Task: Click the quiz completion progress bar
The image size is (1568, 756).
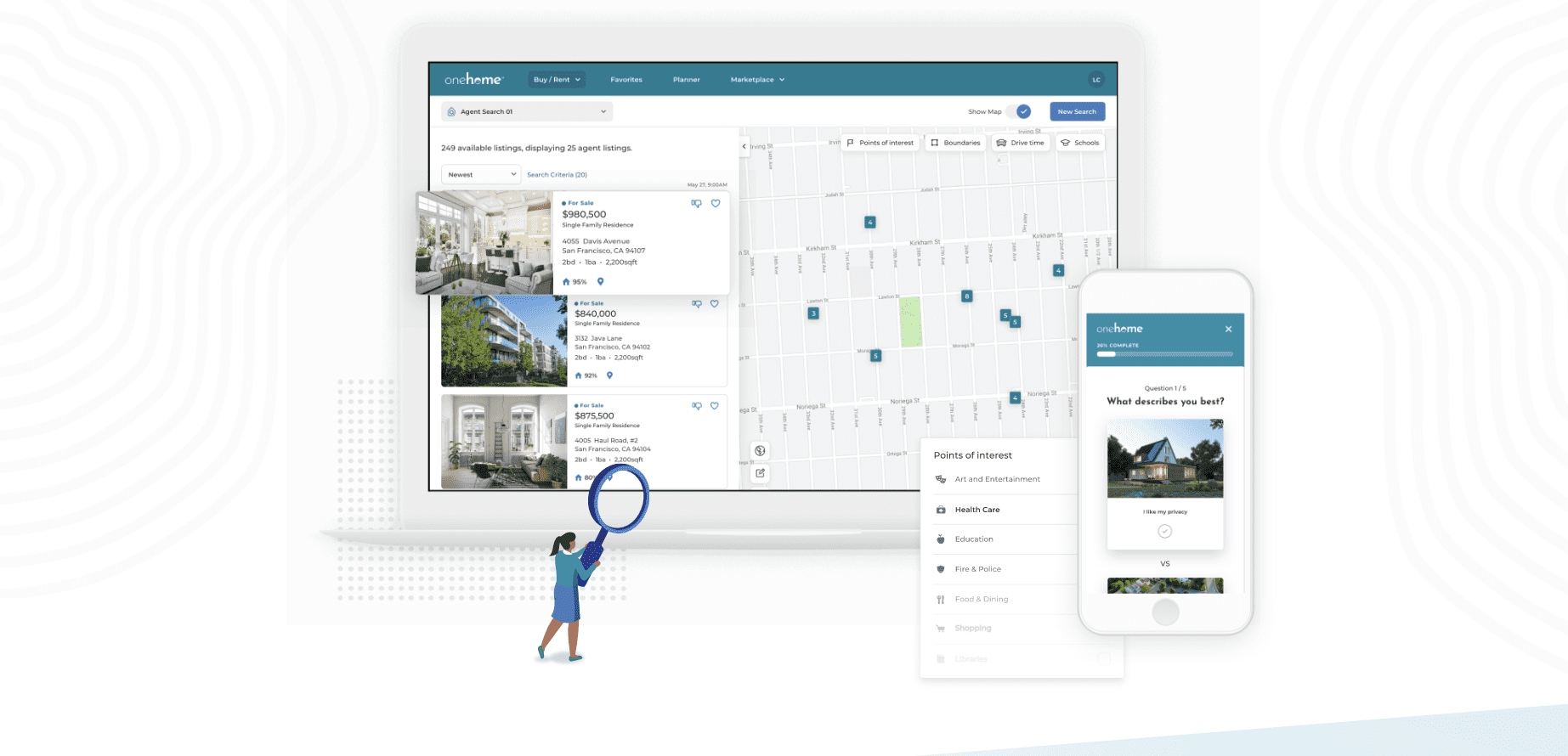Action: pyautogui.click(x=1164, y=354)
